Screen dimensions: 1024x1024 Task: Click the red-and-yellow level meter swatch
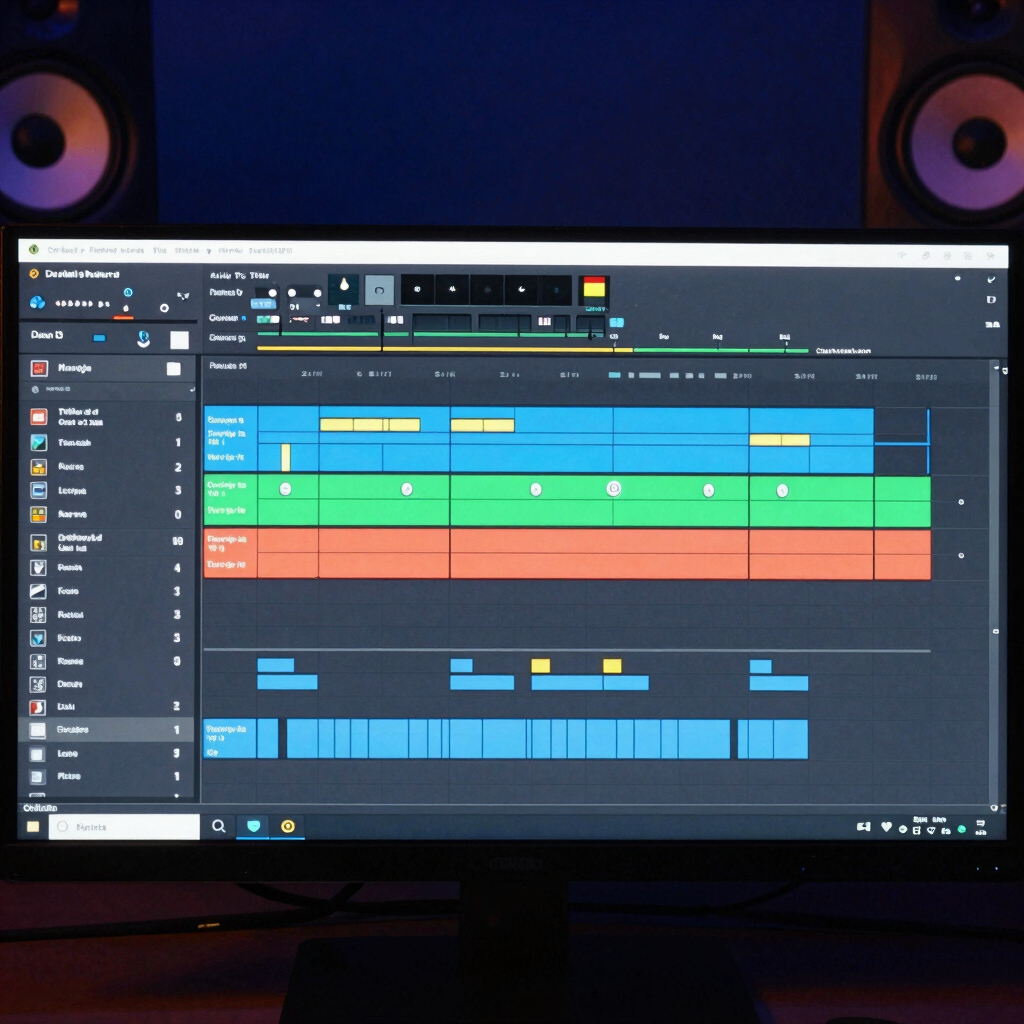pyautogui.click(x=594, y=288)
